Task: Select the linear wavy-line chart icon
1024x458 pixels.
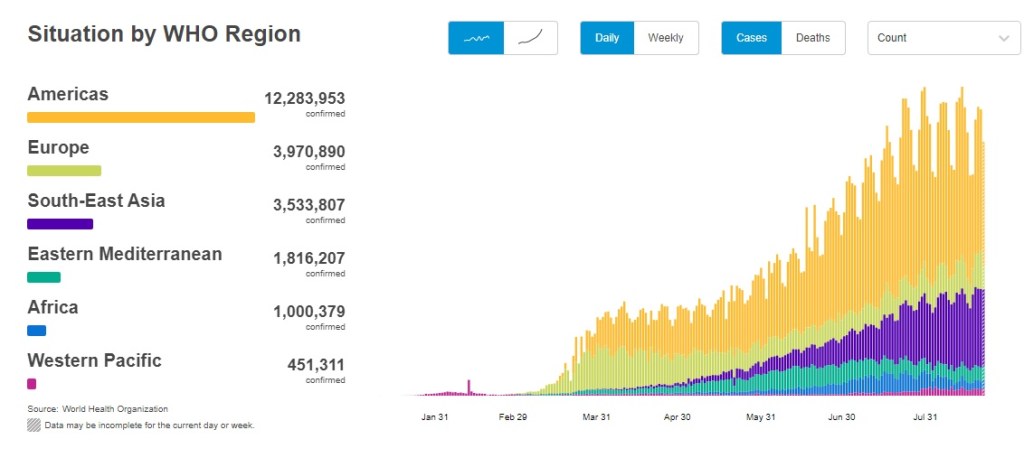Action: 476,38
